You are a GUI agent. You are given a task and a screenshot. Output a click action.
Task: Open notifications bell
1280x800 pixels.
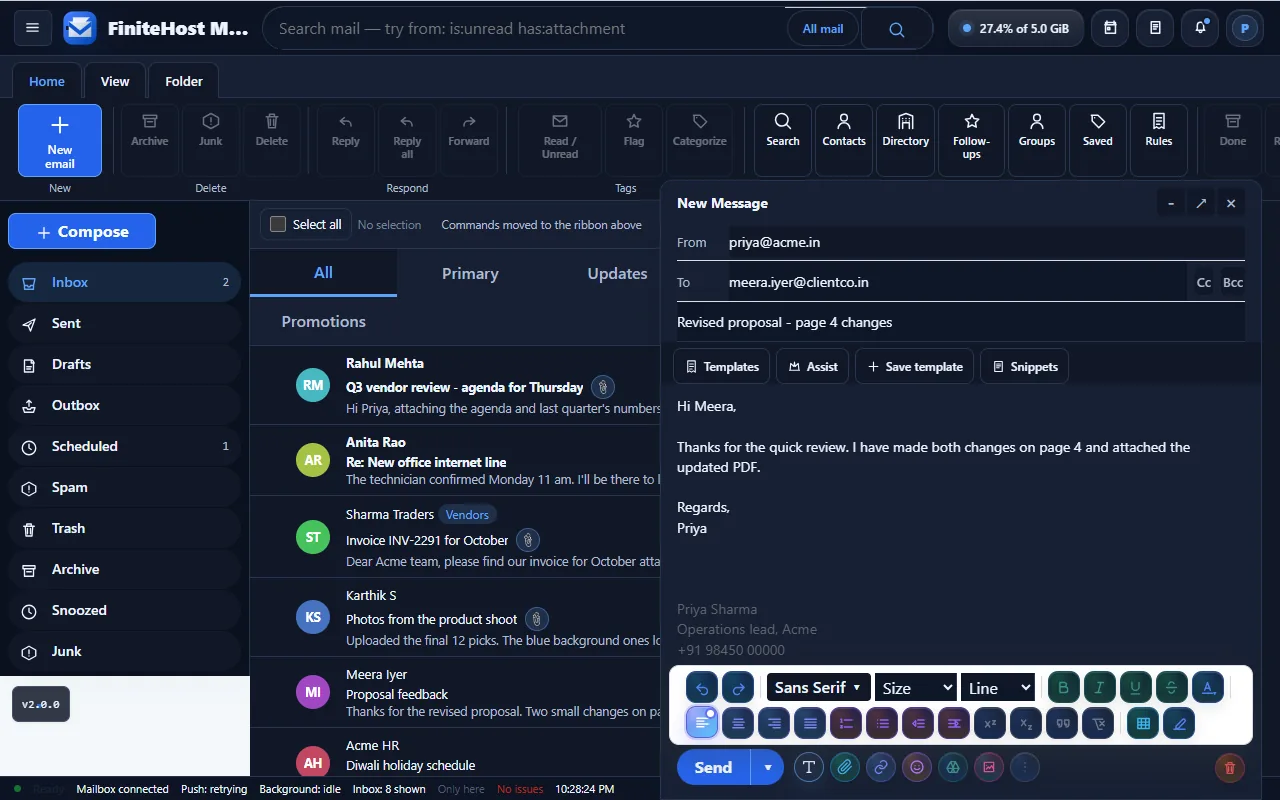coord(1200,28)
